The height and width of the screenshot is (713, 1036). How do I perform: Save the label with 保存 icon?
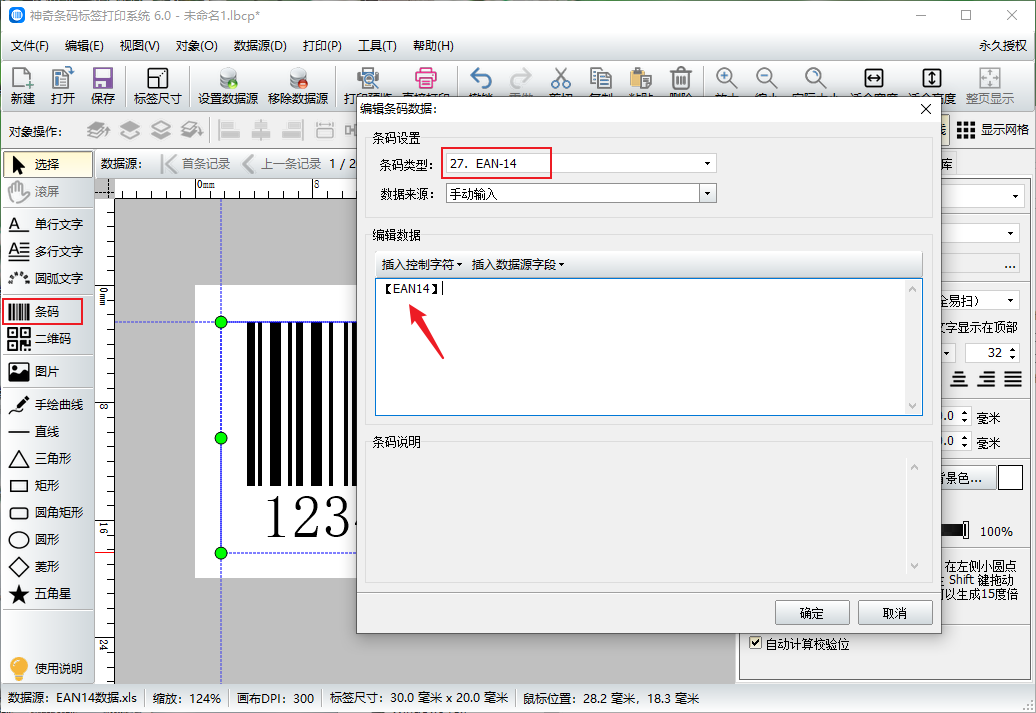(x=102, y=86)
